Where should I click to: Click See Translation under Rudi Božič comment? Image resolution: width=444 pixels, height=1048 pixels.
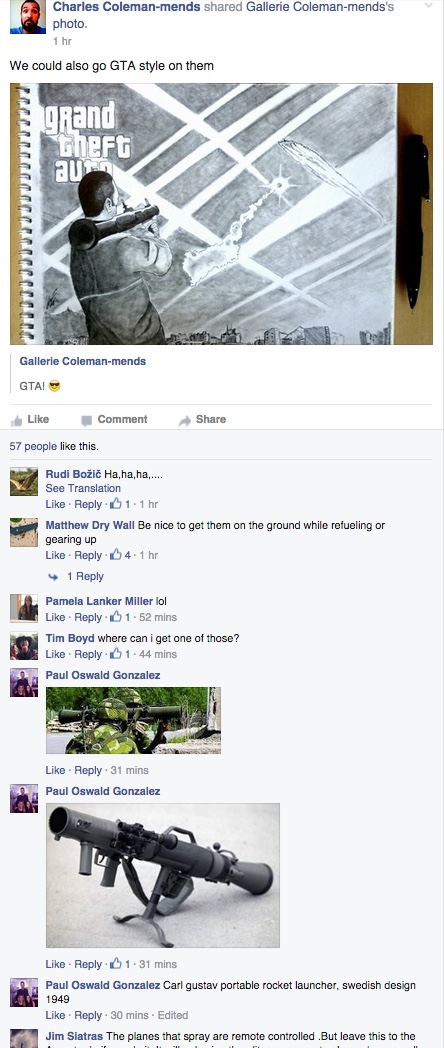[83, 489]
